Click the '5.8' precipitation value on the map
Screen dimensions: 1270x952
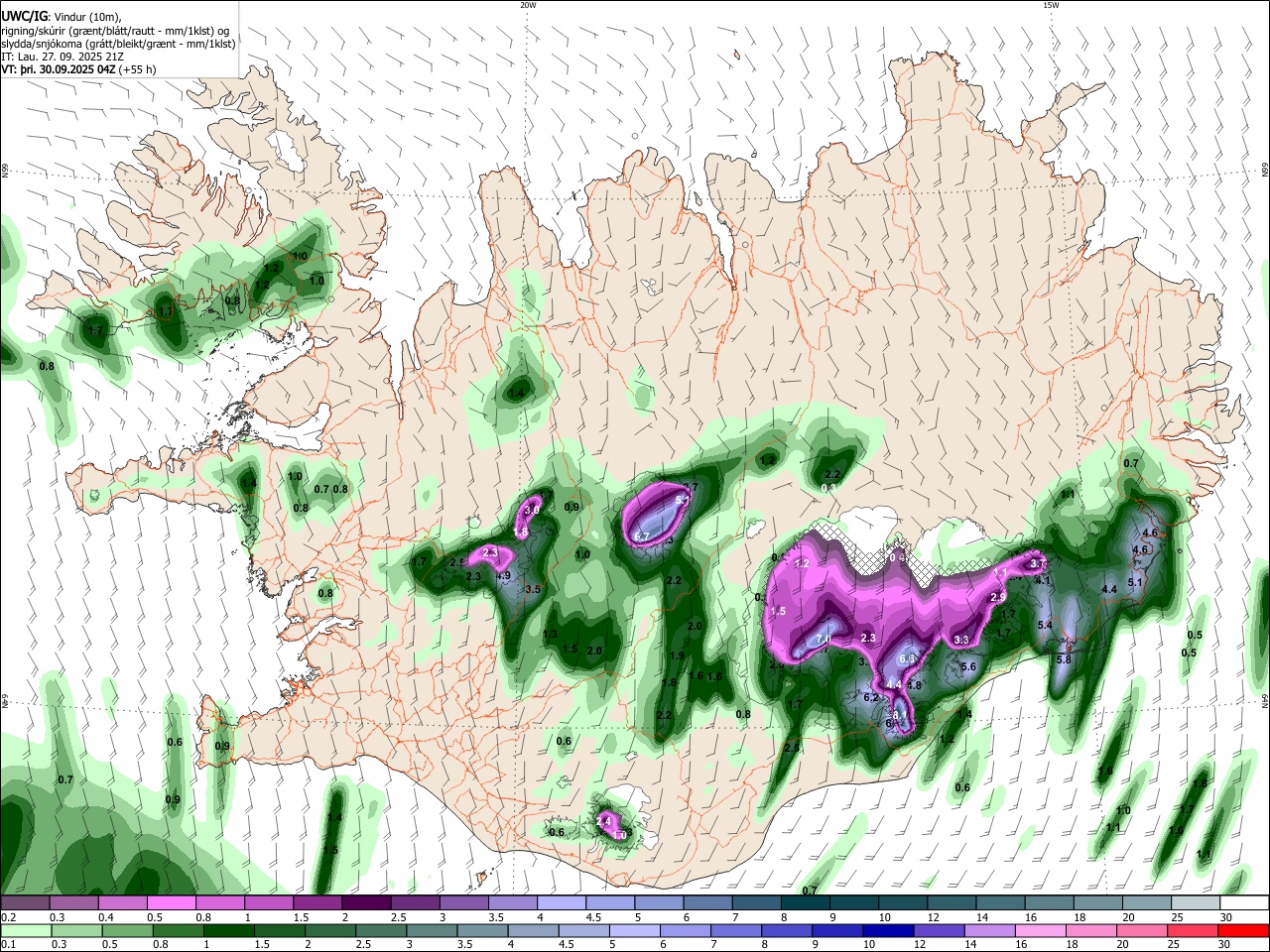point(1064,659)
